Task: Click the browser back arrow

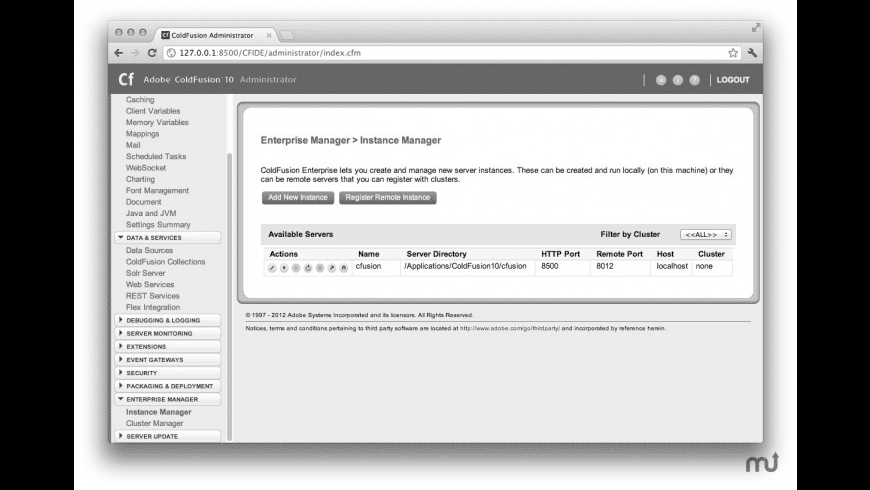Action: point(119,53)
